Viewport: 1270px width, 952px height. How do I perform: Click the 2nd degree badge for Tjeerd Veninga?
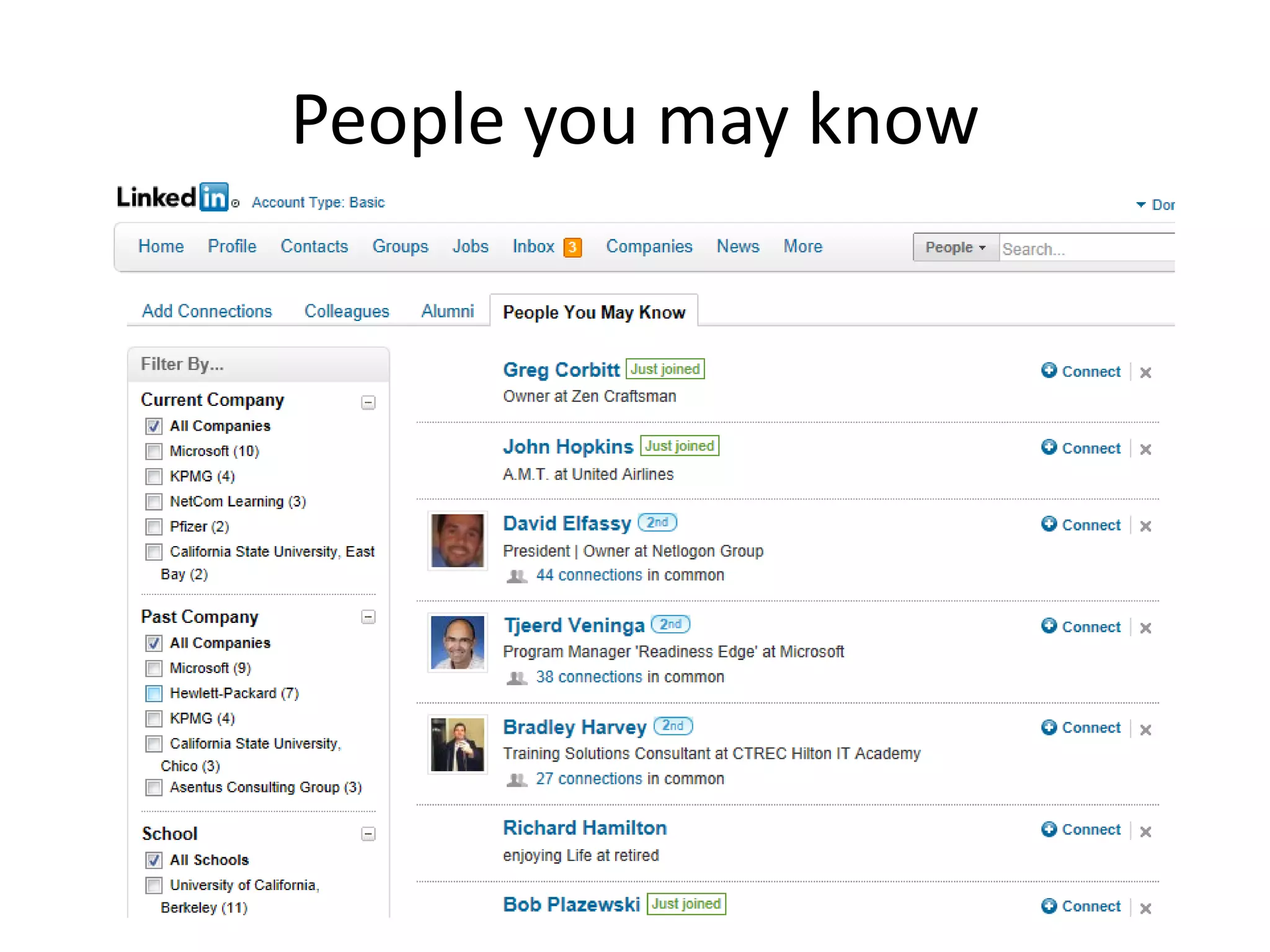(x=670, y=624)
